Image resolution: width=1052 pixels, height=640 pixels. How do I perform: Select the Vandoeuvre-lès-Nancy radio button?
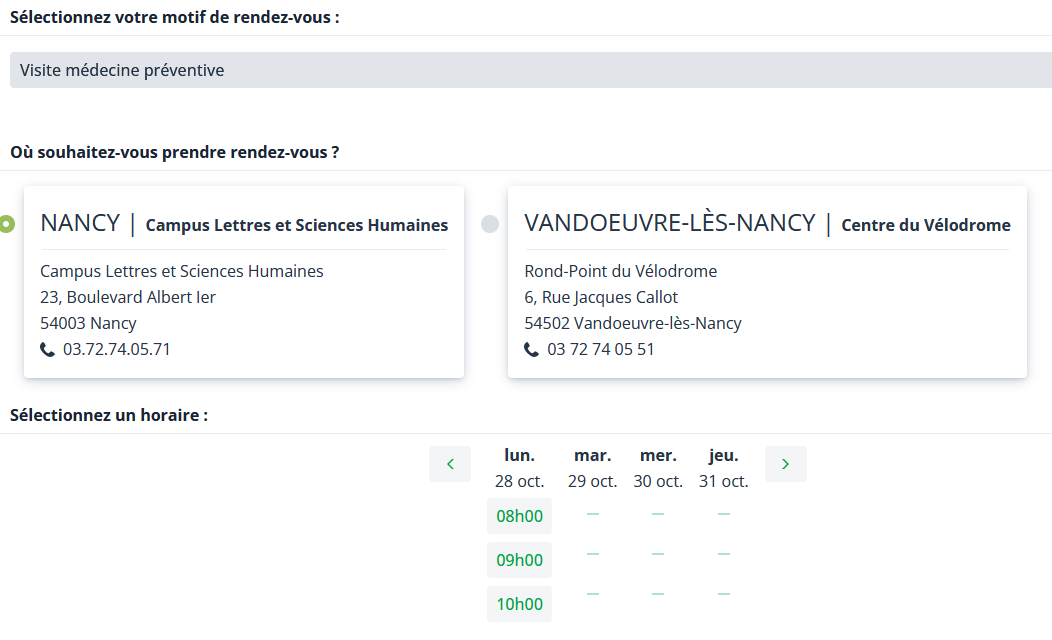pyautogui.click(x=490, y=224)
